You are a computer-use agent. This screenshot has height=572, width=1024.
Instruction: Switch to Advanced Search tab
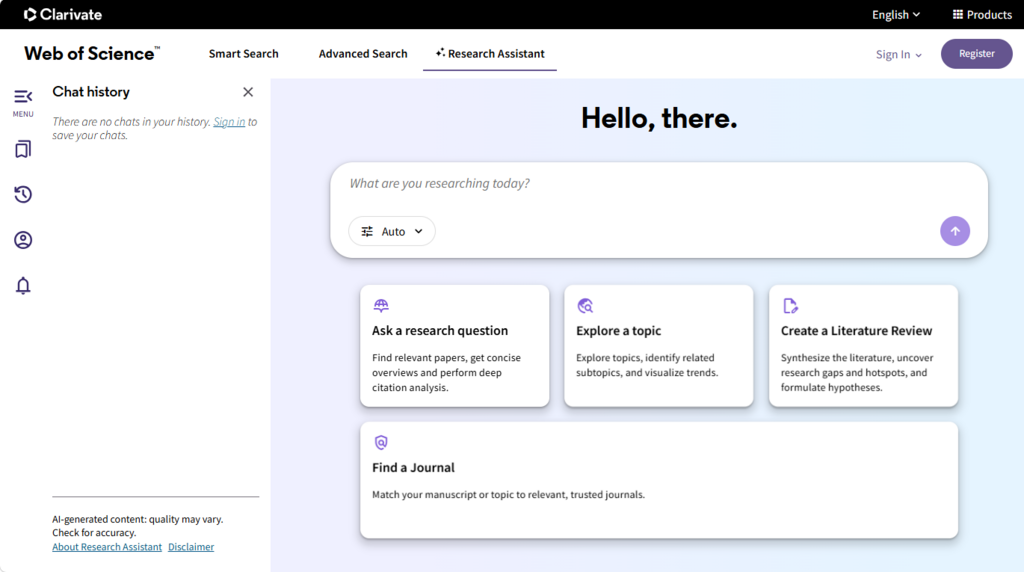click(363, 54)
